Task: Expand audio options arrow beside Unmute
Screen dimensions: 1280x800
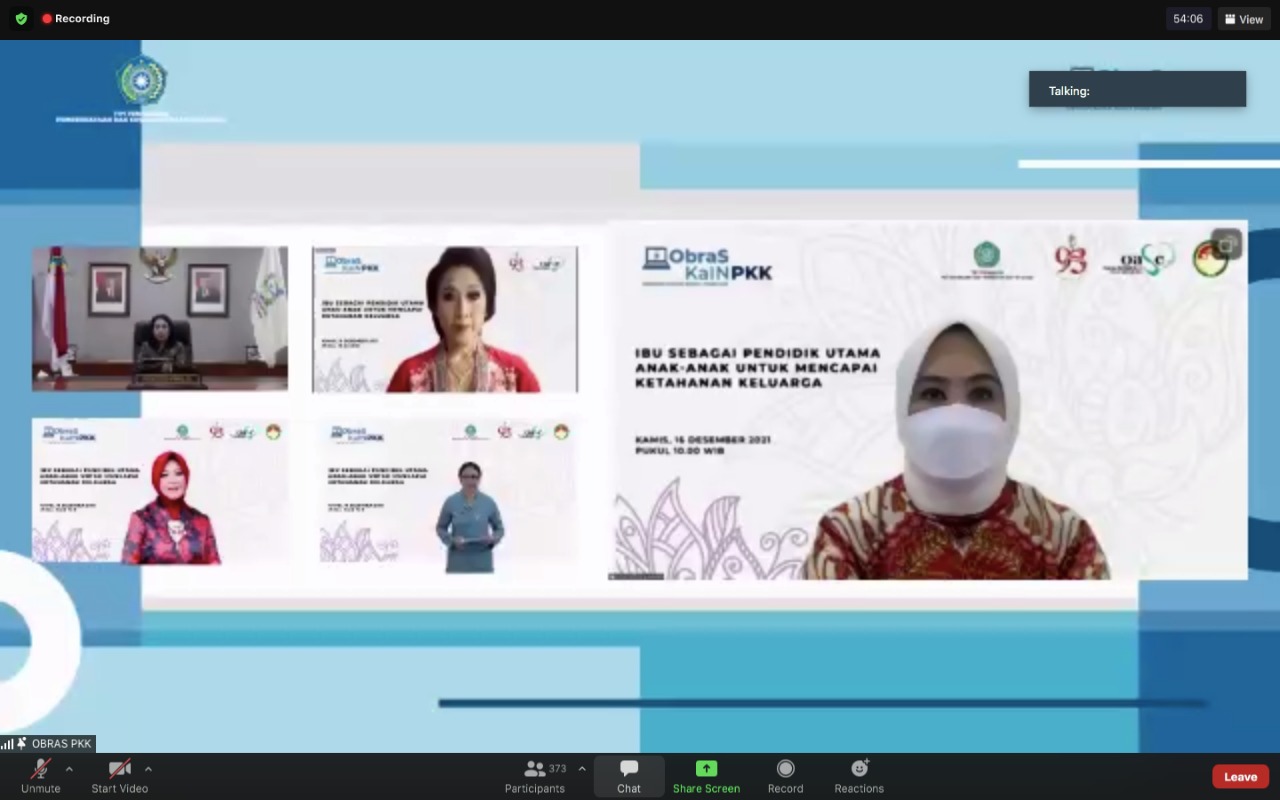Action: coord(69,769)
